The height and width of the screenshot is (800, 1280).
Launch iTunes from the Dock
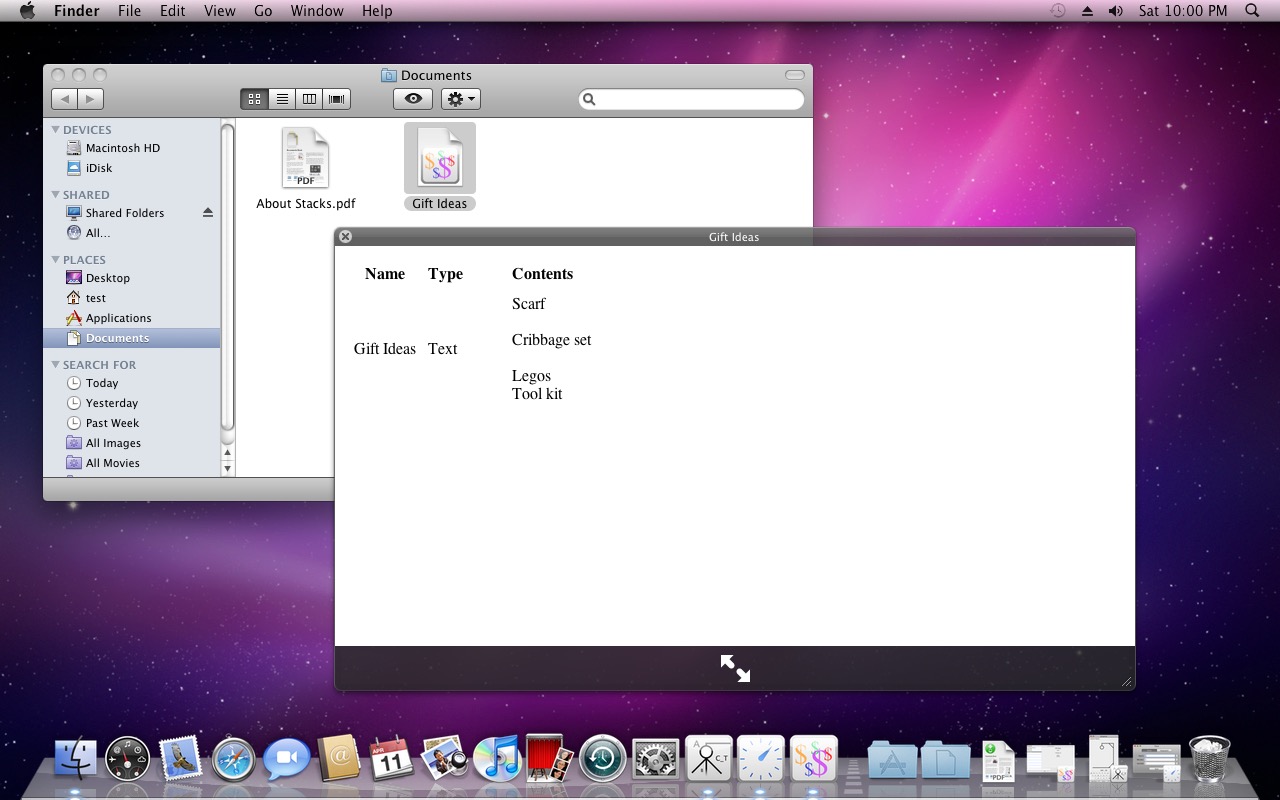pos(497,760)
